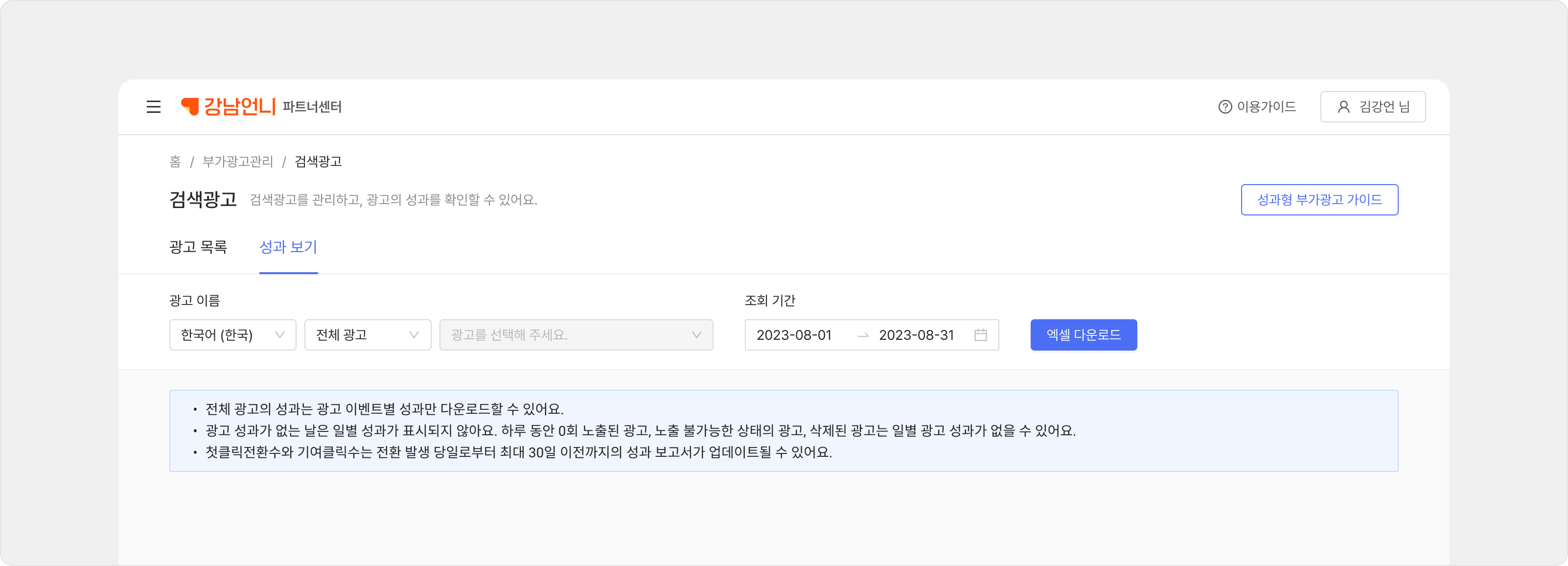1568x566 pixels.
Task: Open the hamburger menu icon
Action: pyautogui.click(x=153, y=107)
